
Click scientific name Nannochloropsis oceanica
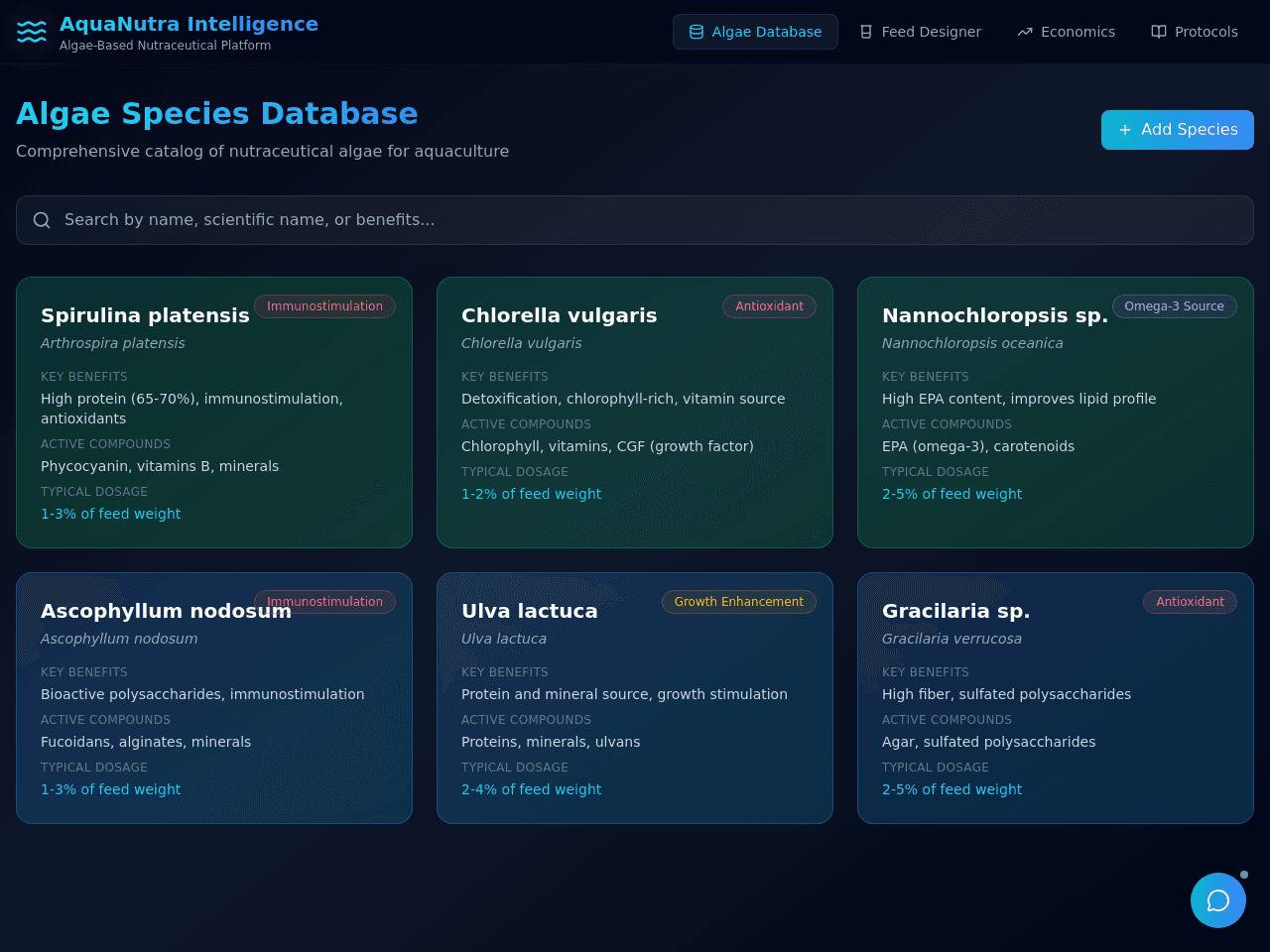click(972, 343)
